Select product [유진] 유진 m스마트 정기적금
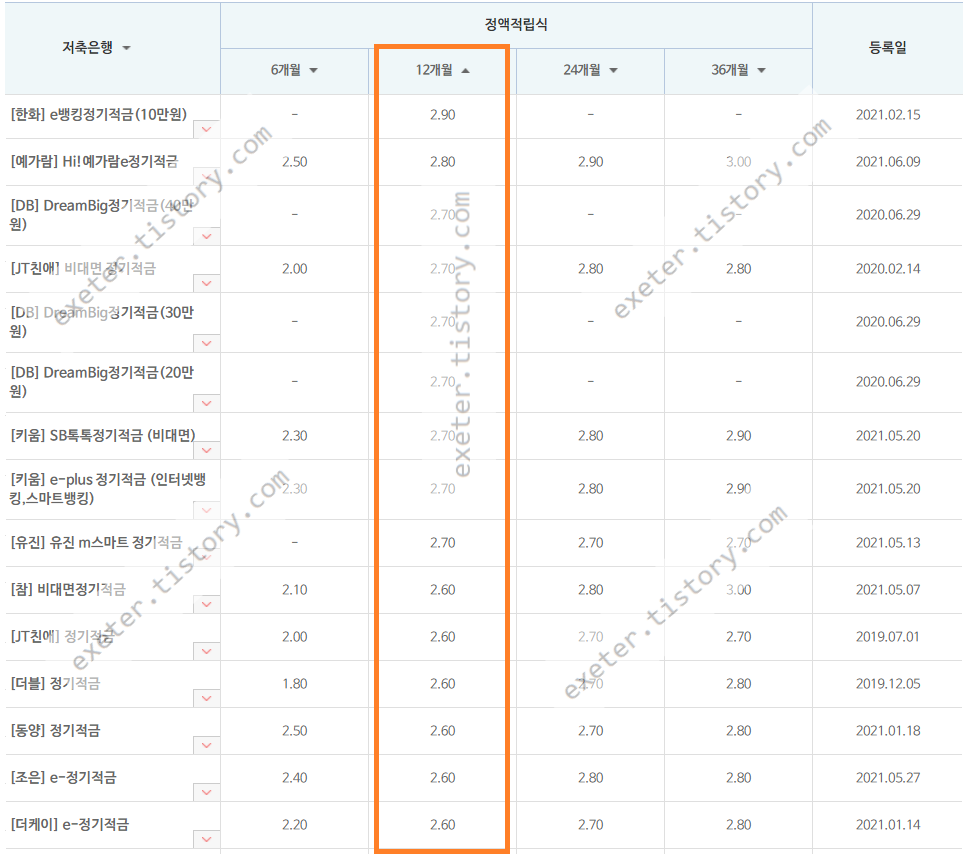965x857 pixels. [97, 543]
